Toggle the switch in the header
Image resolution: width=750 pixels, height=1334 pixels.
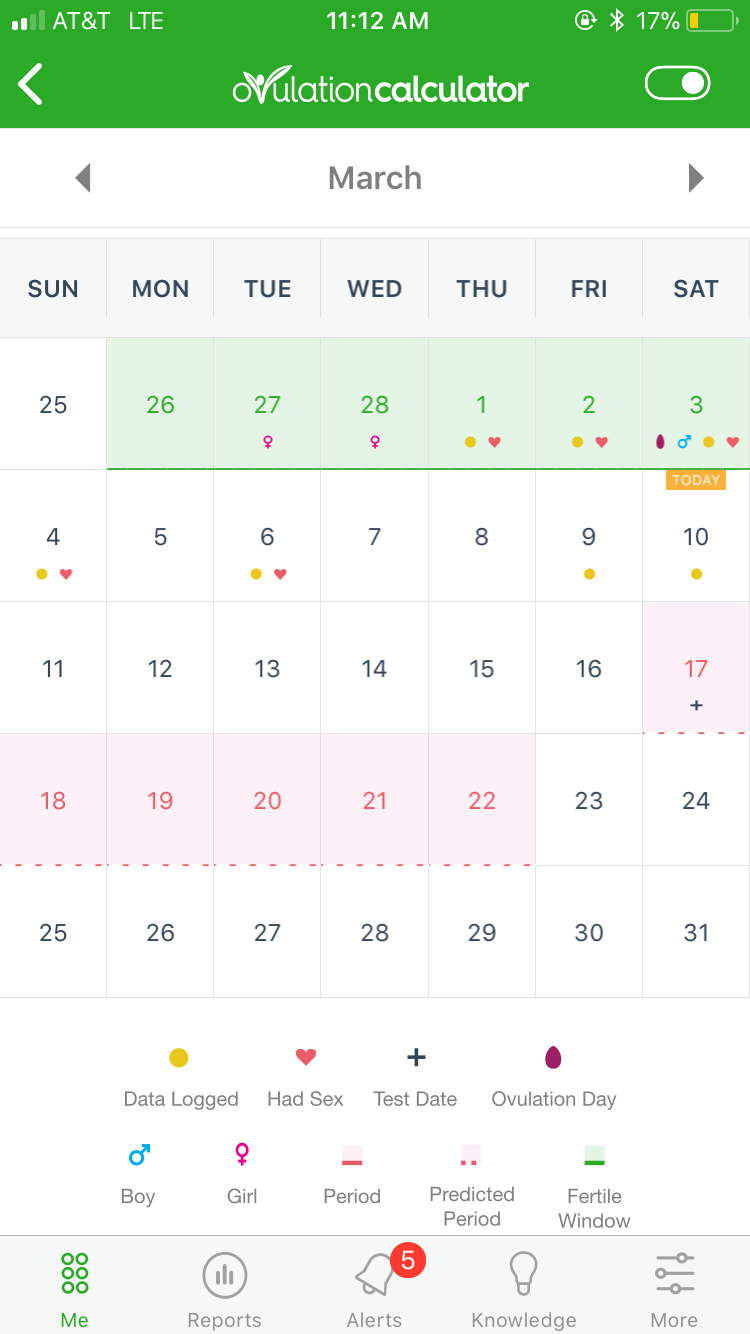(678, 83)
